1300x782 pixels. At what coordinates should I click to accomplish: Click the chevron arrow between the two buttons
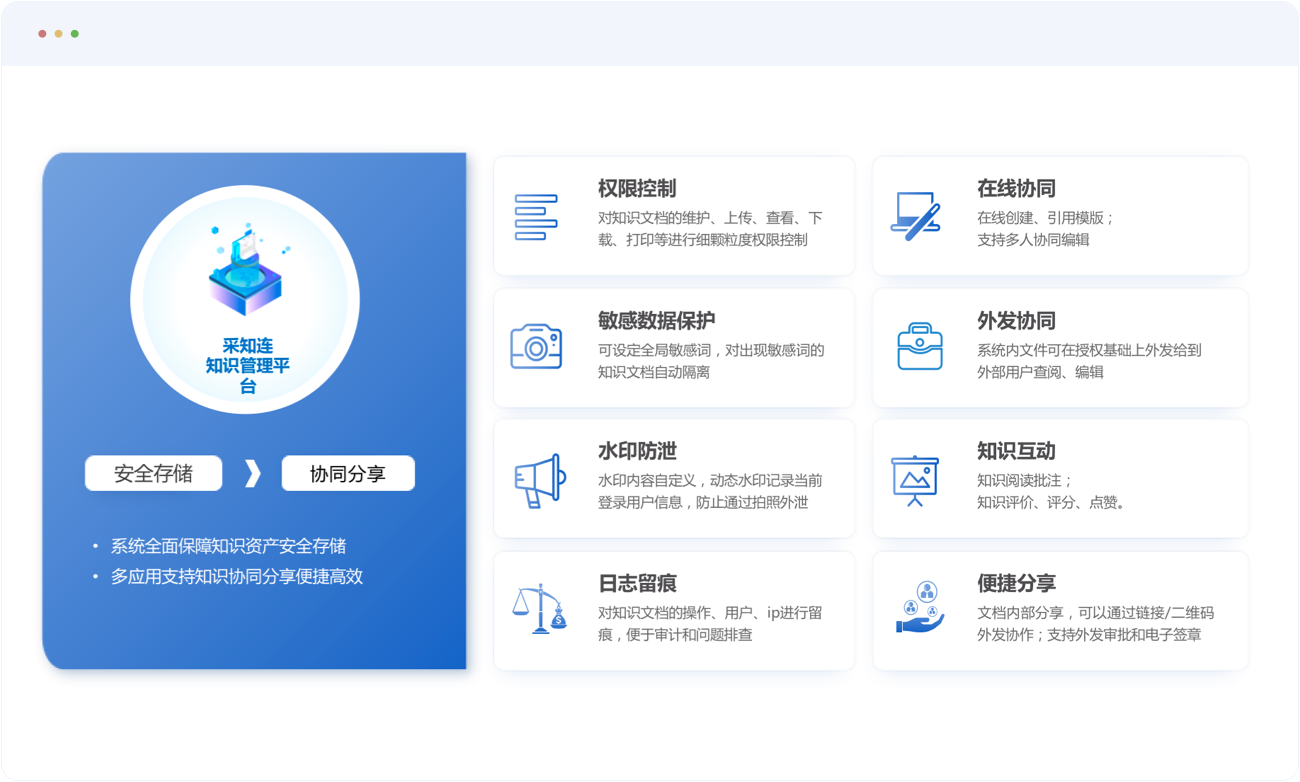pos(252,473)
